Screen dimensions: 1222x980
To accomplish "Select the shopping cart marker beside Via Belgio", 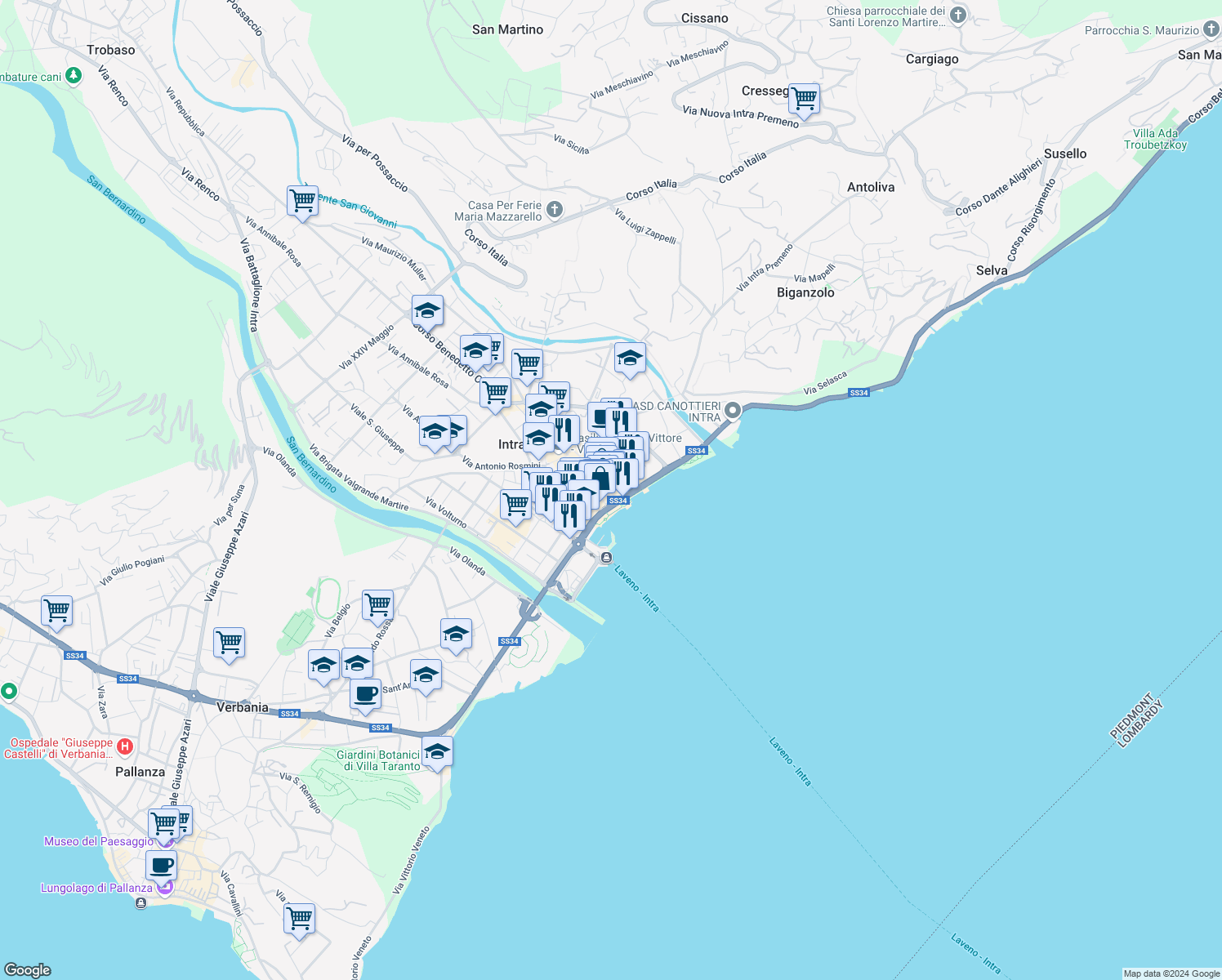I will click(x=377, y=606).
